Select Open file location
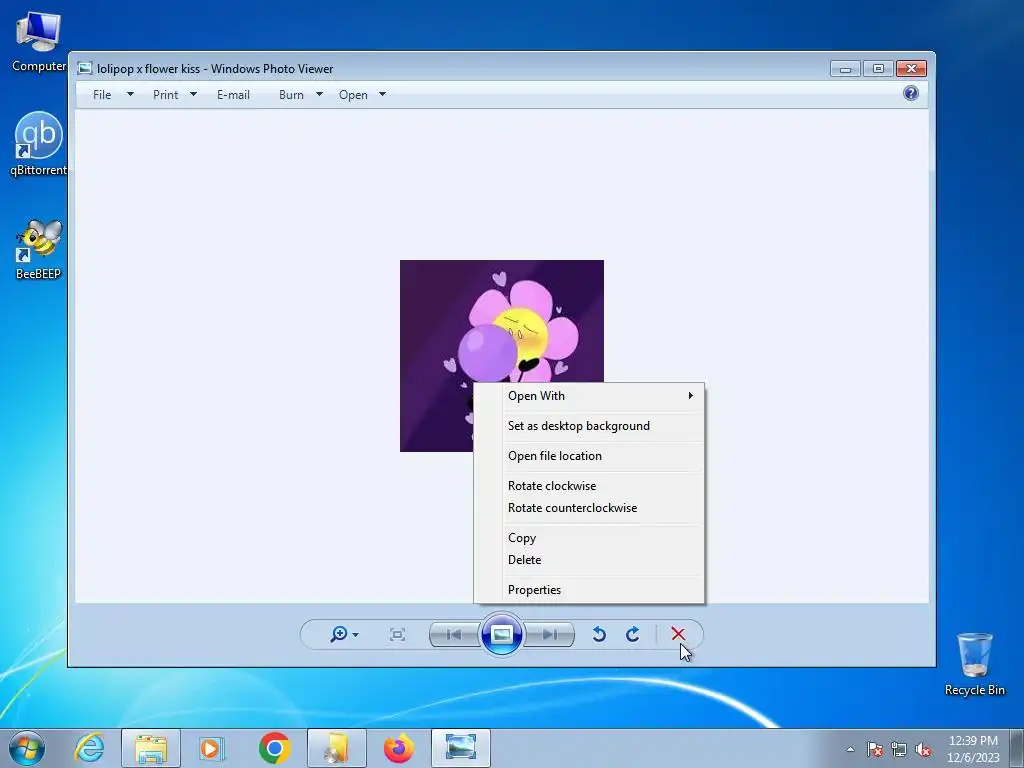 tap(589, 456)
